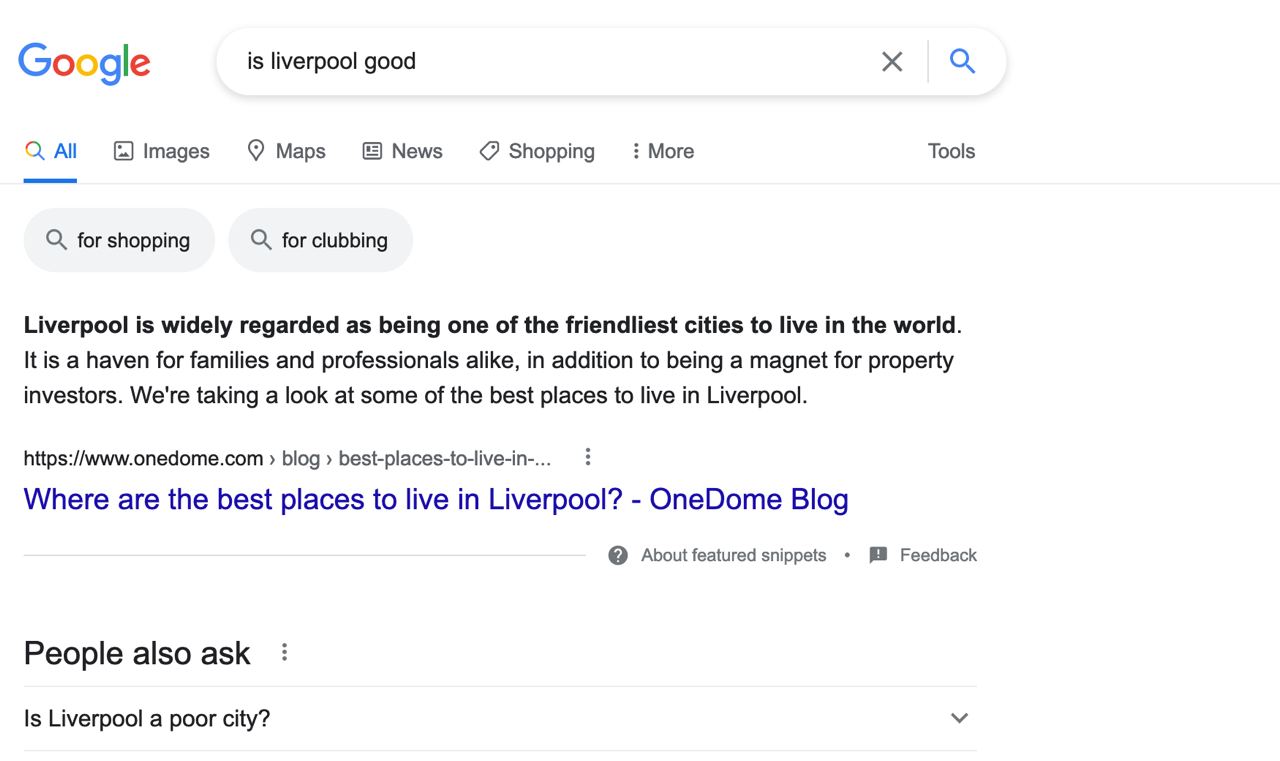Open the Images tab

click(161, 151)
